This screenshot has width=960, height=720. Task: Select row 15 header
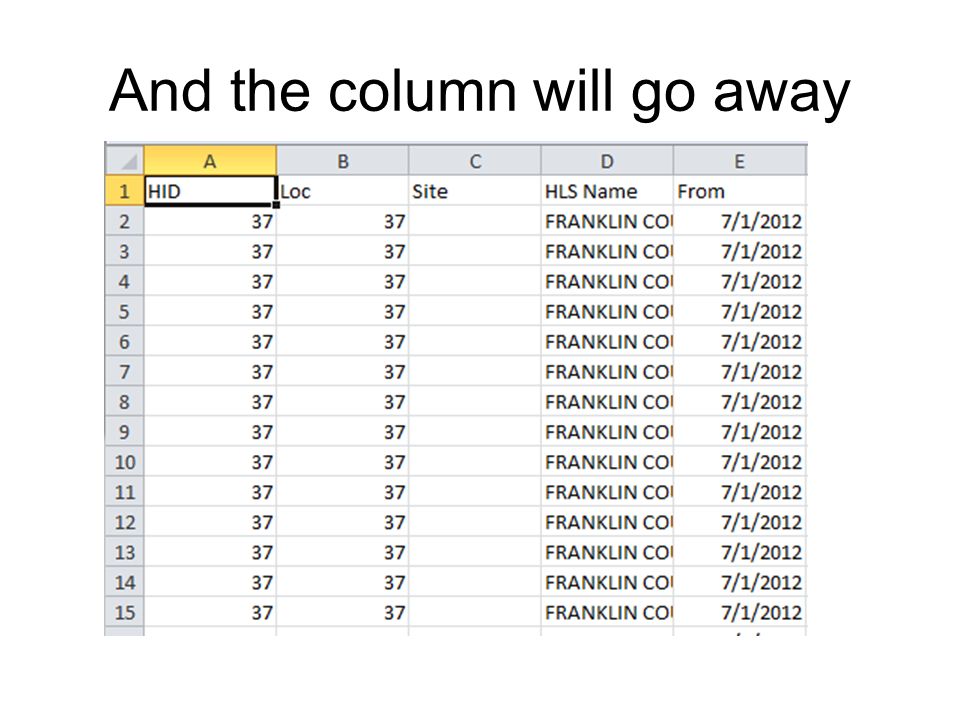(x=125, y=612)
